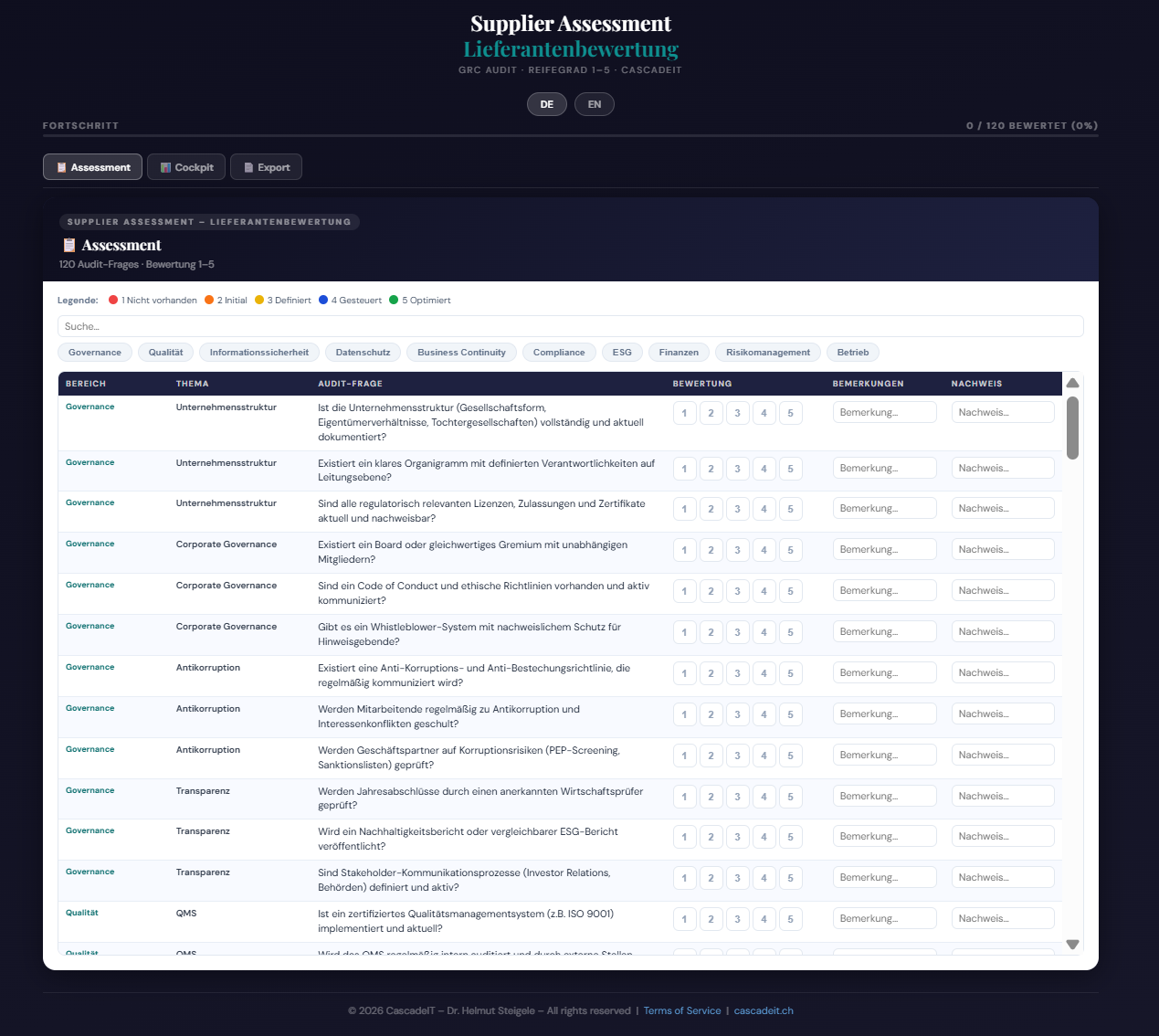1159x1036 pixels.
Task: Click the orange 'Initial' legend dot
Action: (x=209, y=300)
